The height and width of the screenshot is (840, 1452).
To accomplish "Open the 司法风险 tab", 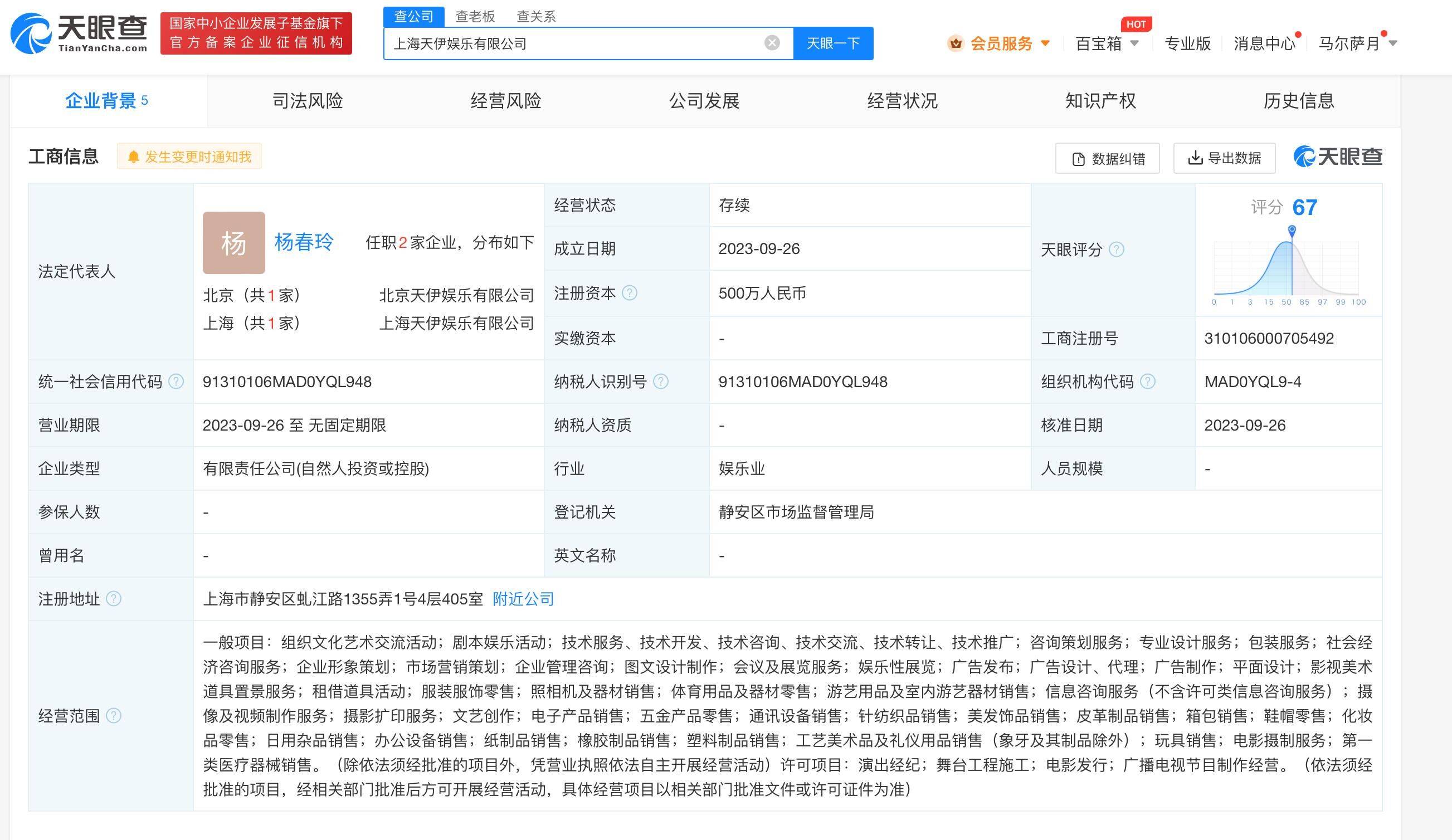I will (x=307, y=101).
